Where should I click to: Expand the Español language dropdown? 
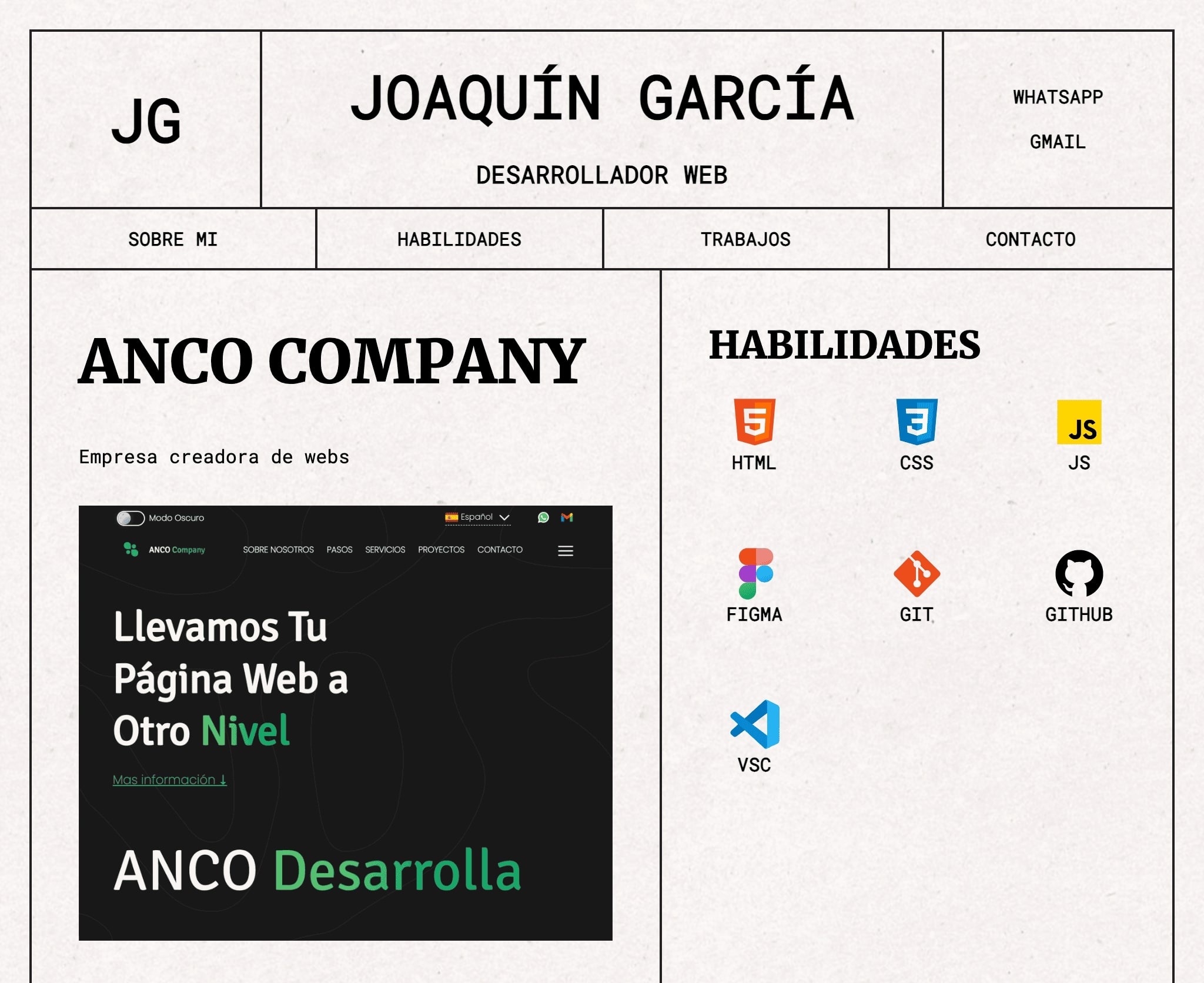click(478, 517)
